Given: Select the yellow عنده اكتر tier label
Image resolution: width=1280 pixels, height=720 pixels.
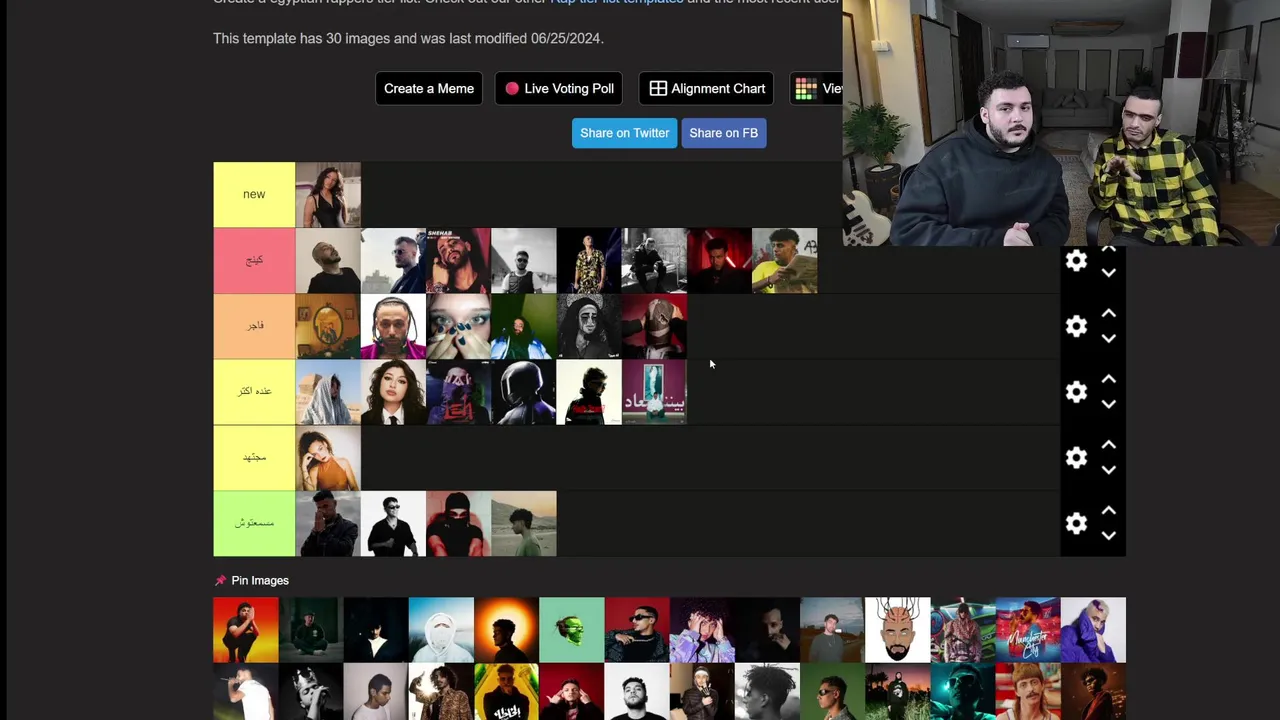Looking at the screenshot, I should (254, 392).
